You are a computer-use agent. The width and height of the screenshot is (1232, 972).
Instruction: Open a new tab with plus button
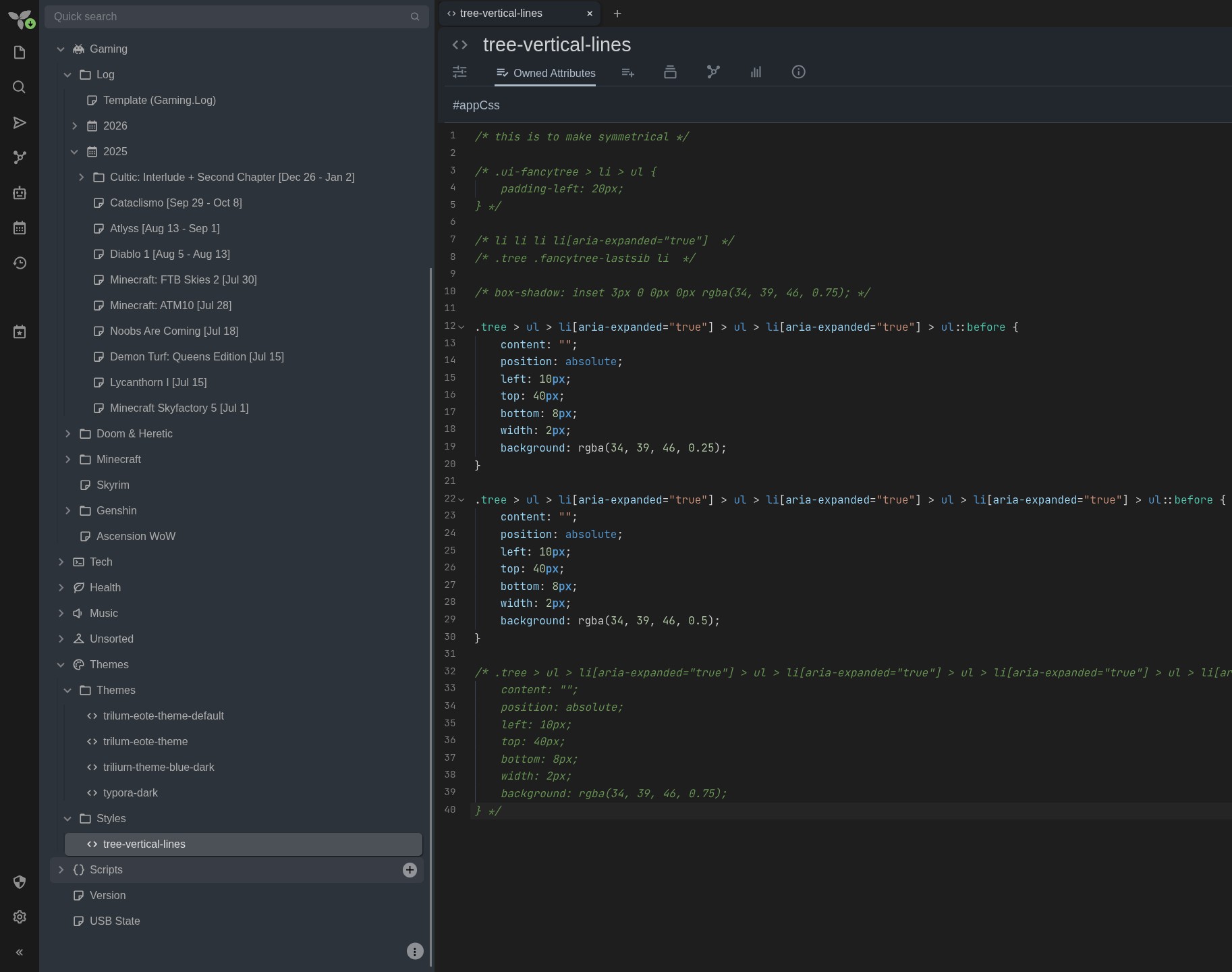617,13
